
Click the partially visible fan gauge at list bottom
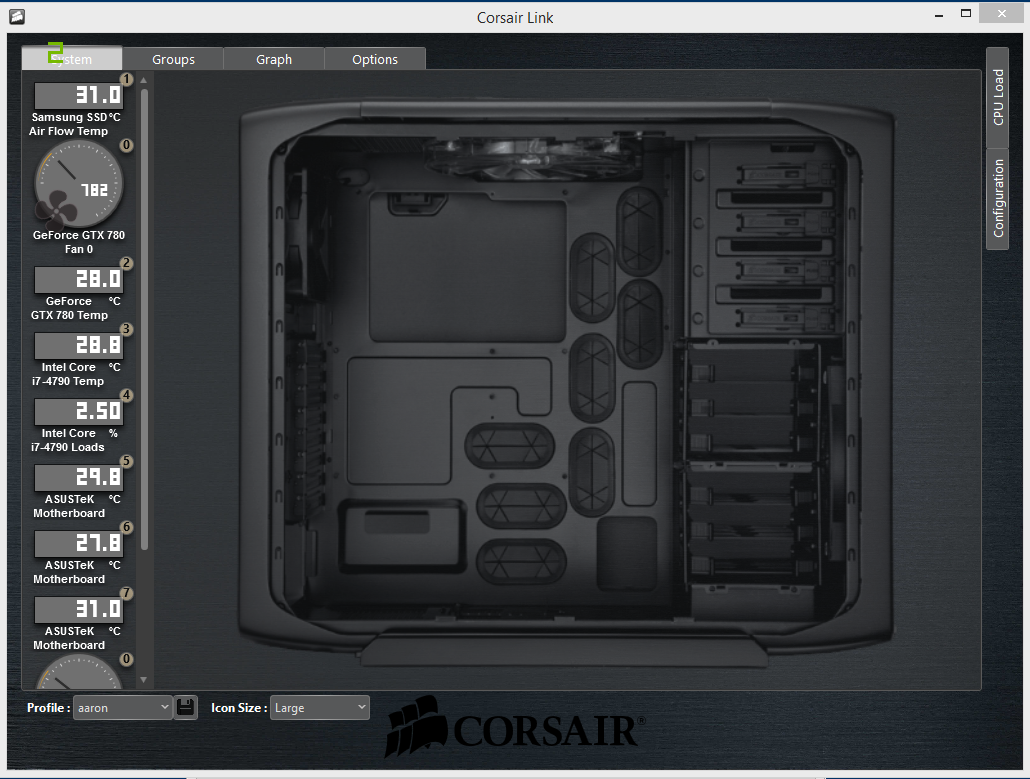(78, 673)
